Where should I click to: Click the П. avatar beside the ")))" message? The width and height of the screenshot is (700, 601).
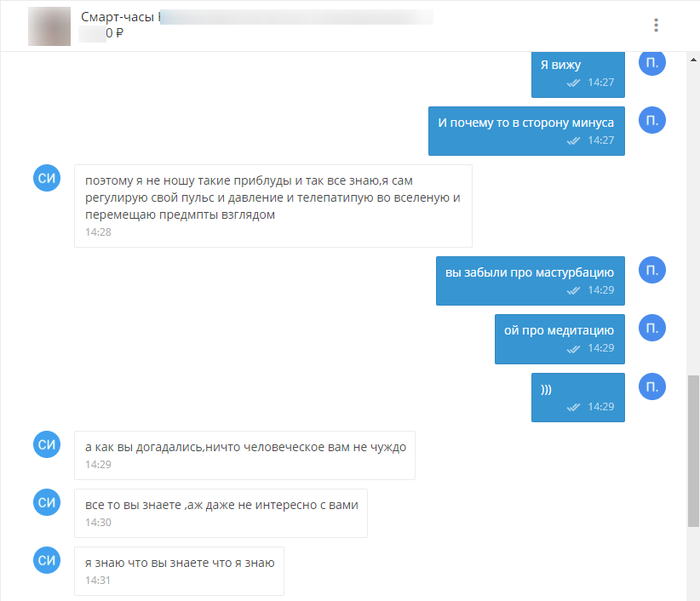652,387
